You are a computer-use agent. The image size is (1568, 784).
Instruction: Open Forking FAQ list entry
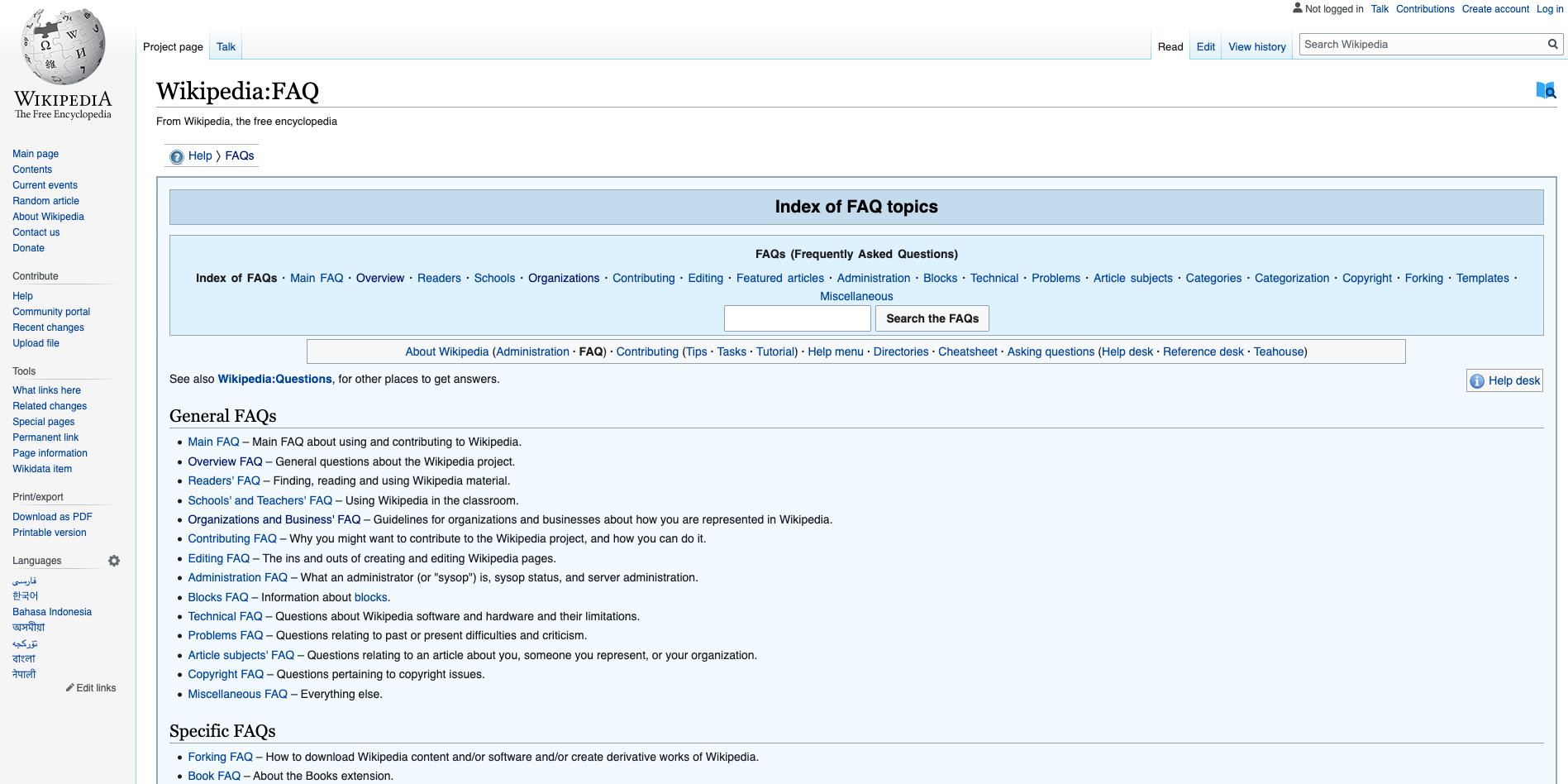click(x=220, y=757)
